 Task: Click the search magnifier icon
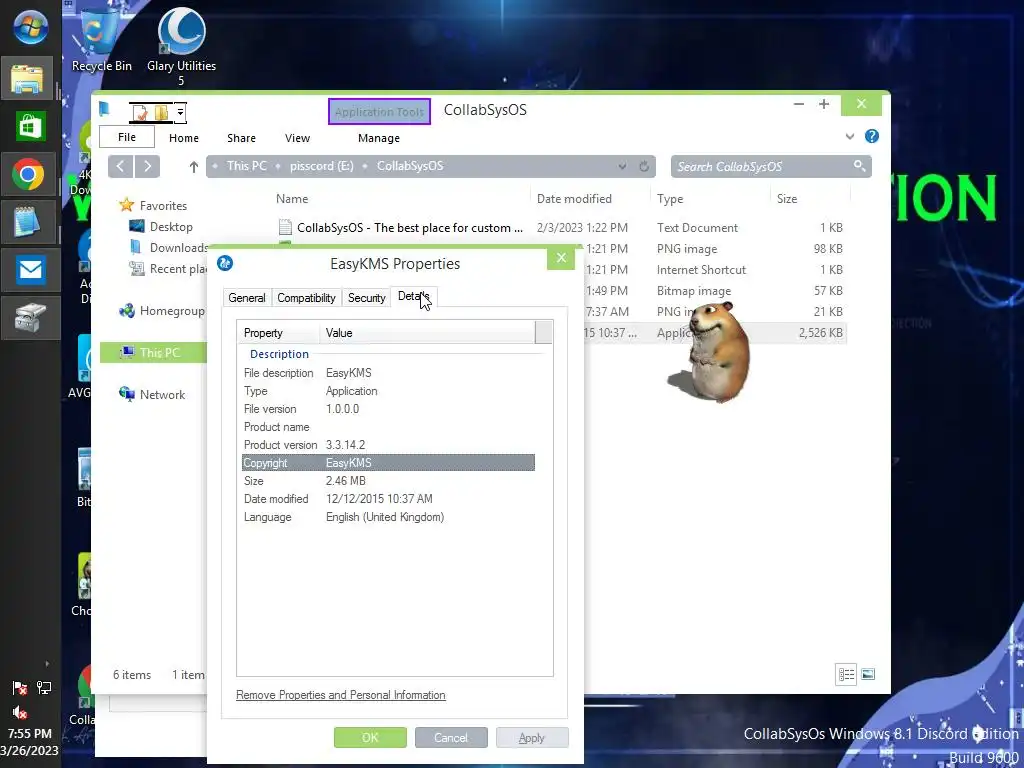(859, 166)
